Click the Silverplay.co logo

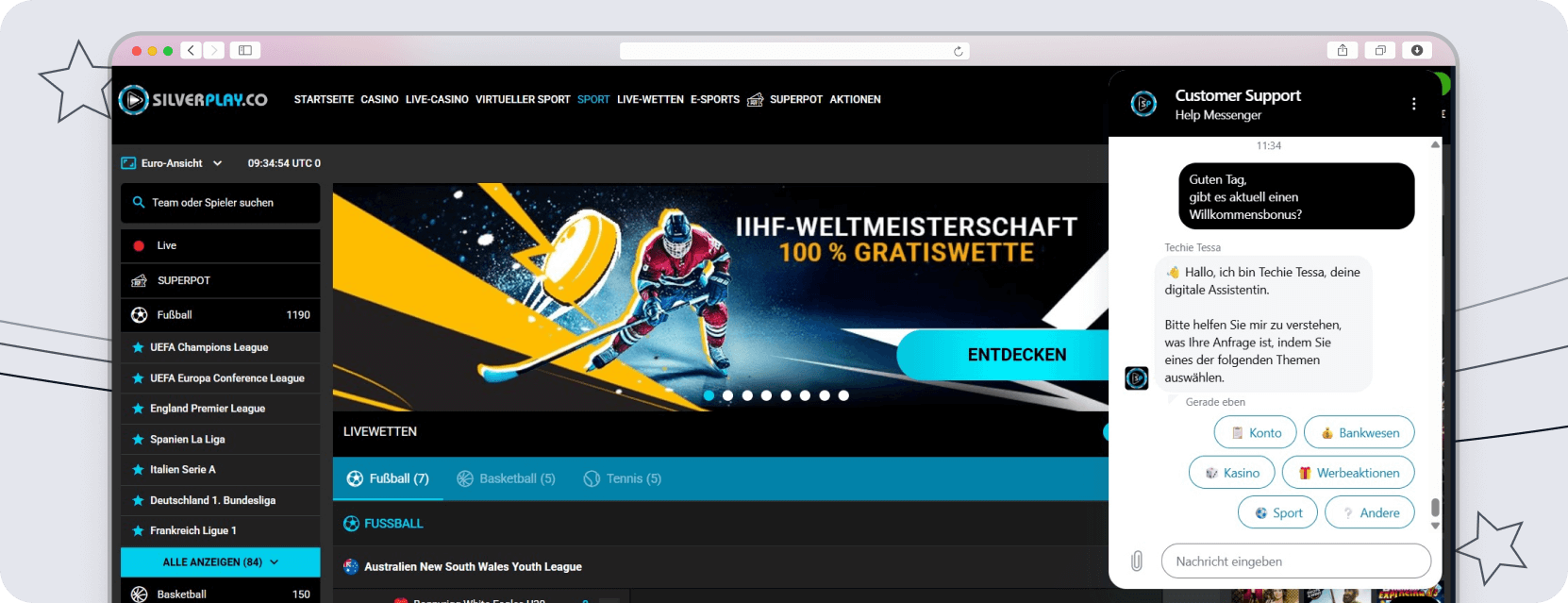(193, 99)
